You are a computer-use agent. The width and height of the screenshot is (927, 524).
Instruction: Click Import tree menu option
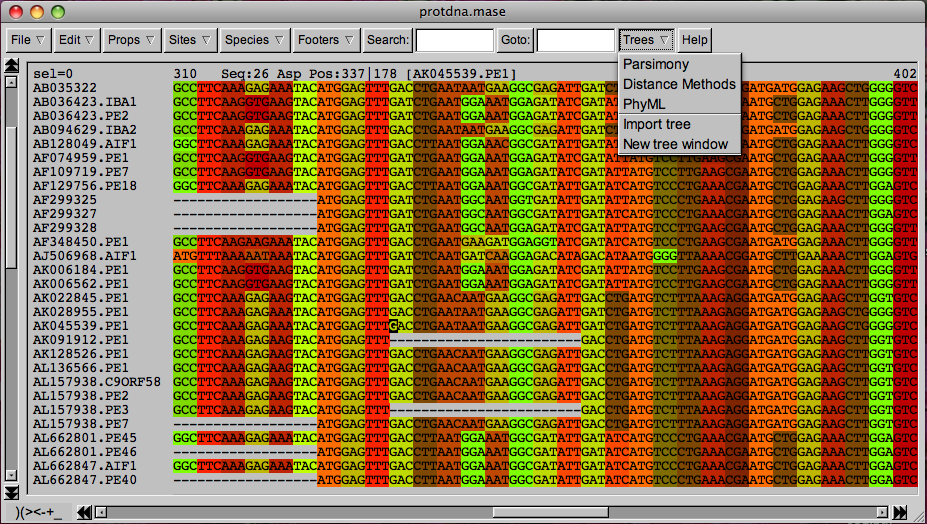[656, 124]
